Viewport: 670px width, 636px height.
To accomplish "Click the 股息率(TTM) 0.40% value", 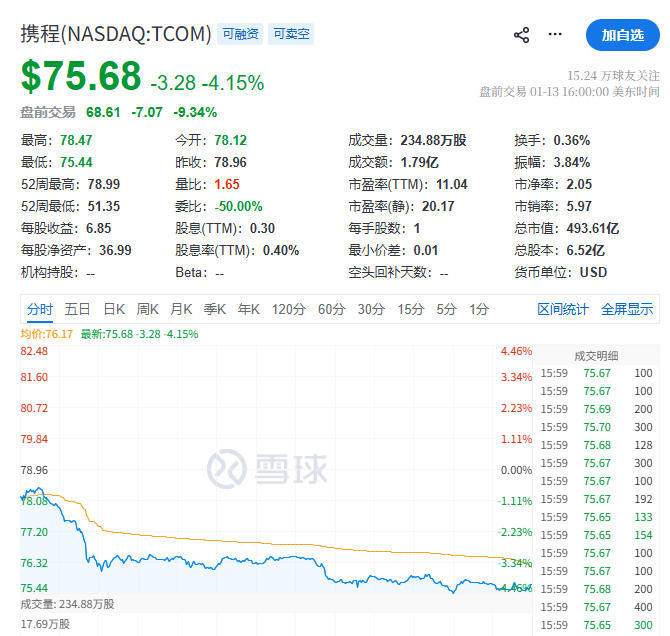I will pyautogui.click(x=281, y=250).
